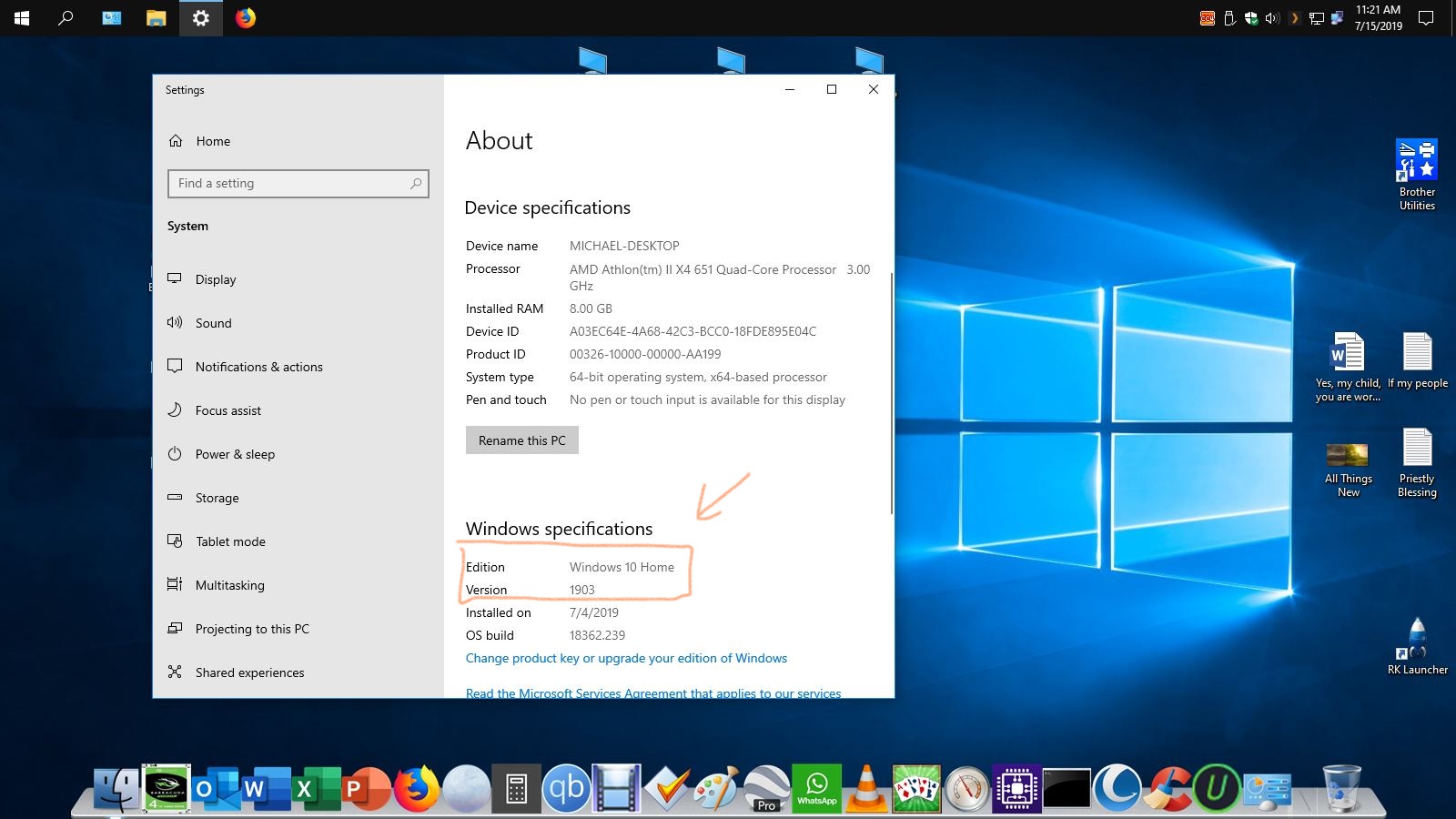Launch CCleaner from the dock
Image resolution: width=1456 pixels, height=819 pixels.
(1167, 788)
